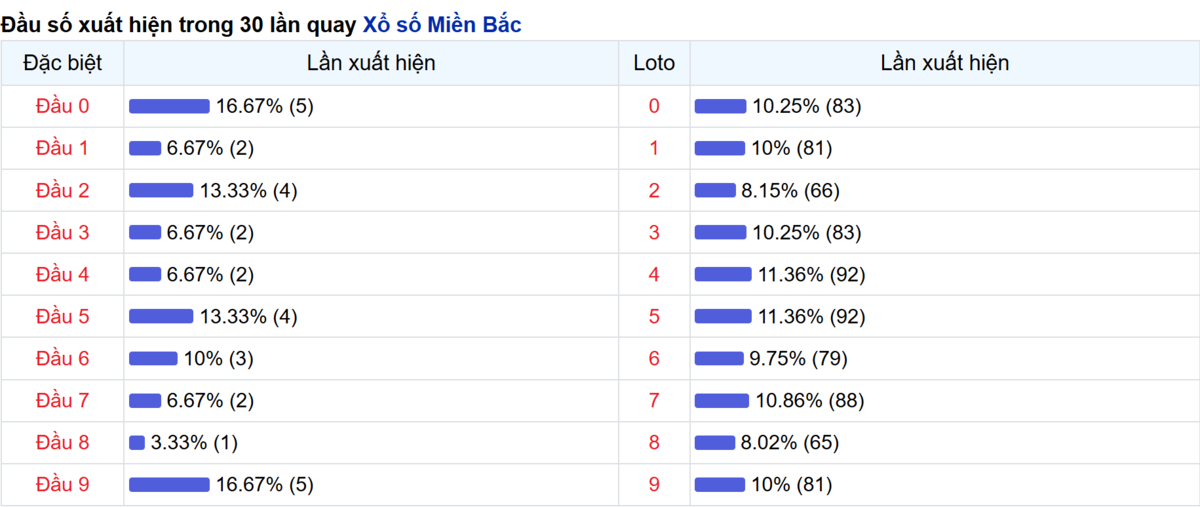Select Loto 4 11.36% (92) bar
Image resolution: width=1200 pixels, height=507 pixels.
723,274
